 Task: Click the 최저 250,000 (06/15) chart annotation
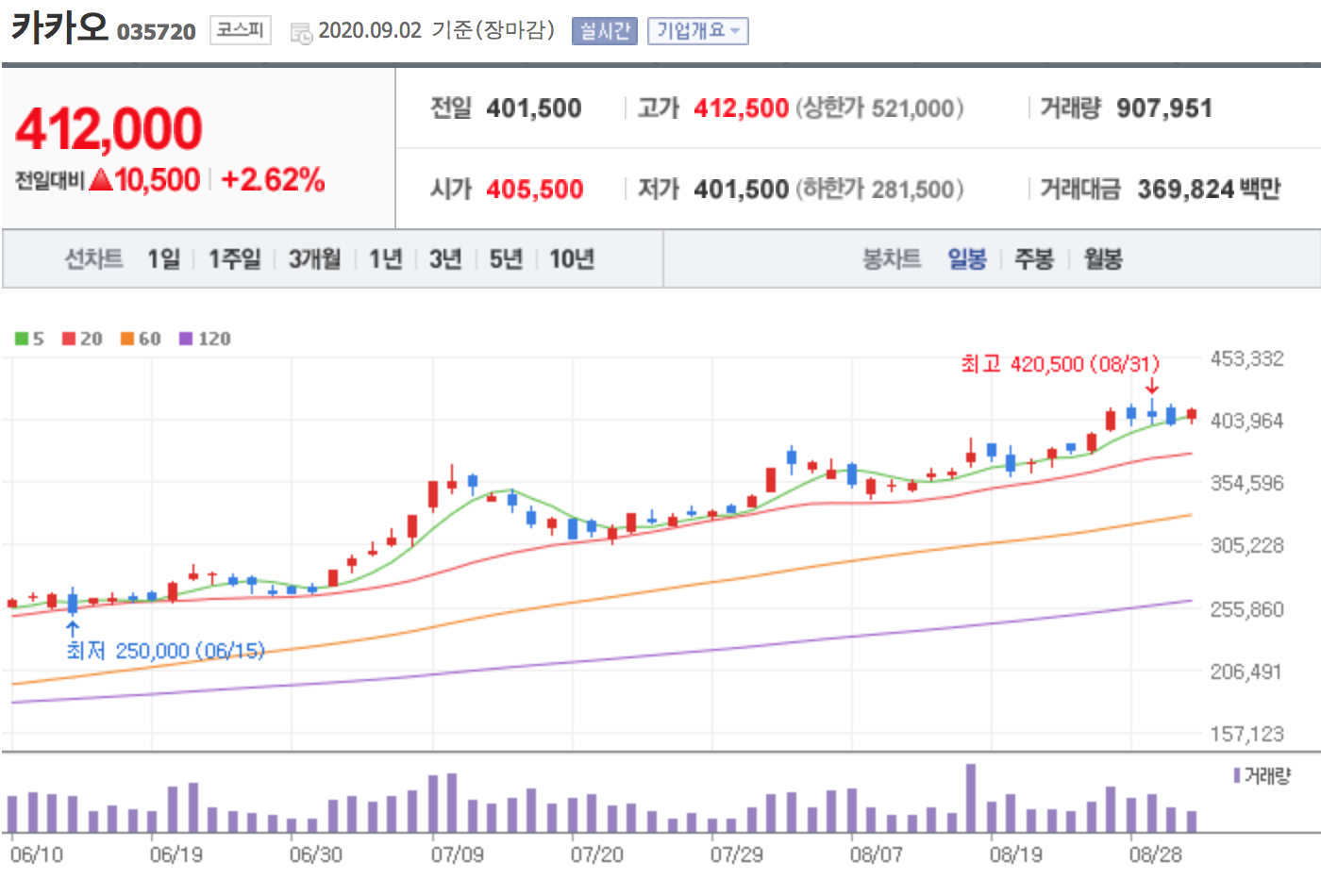166,651
